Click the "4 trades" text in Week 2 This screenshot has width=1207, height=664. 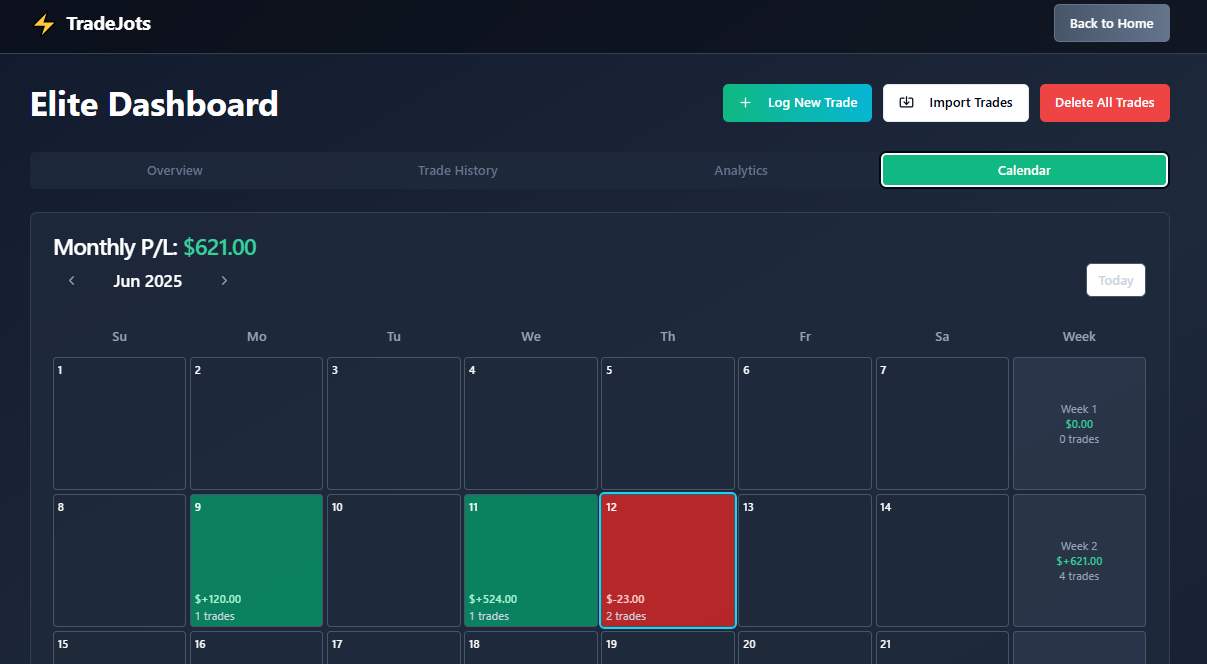pyautogui.click(x=1079, y=576)
